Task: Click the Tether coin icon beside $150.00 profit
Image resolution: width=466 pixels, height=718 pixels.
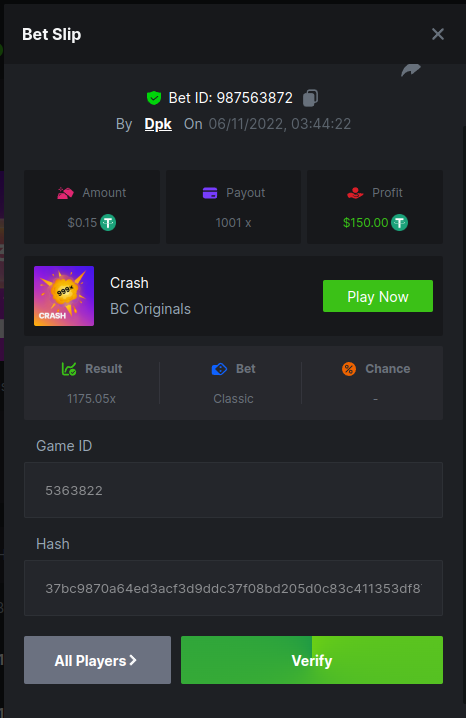Action: coord(399,223)
